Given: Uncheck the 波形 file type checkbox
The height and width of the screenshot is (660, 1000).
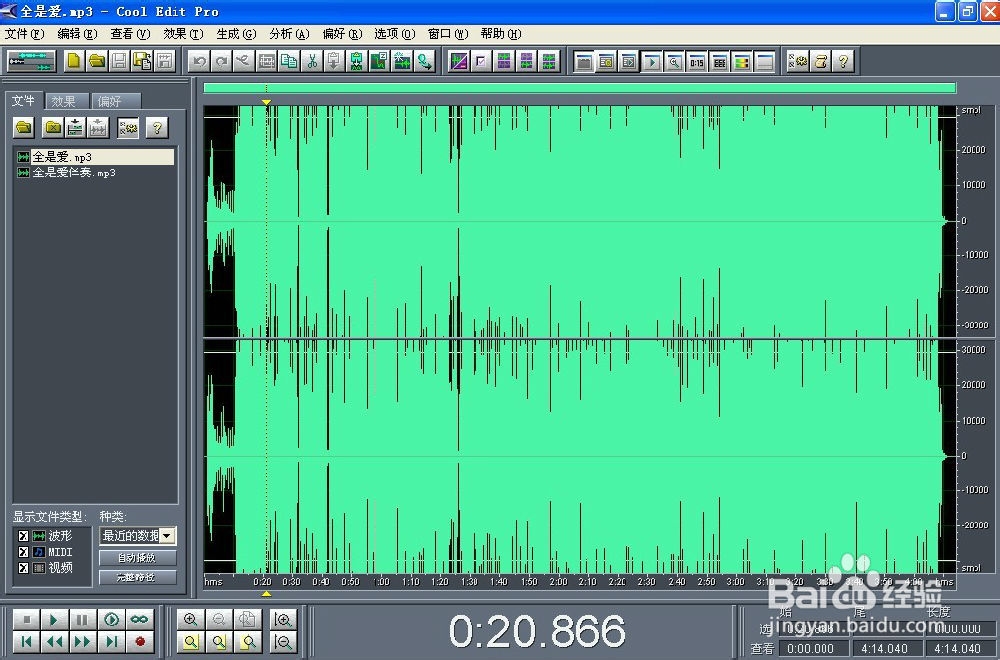Looking at the screenshot, I should point(24,536).
